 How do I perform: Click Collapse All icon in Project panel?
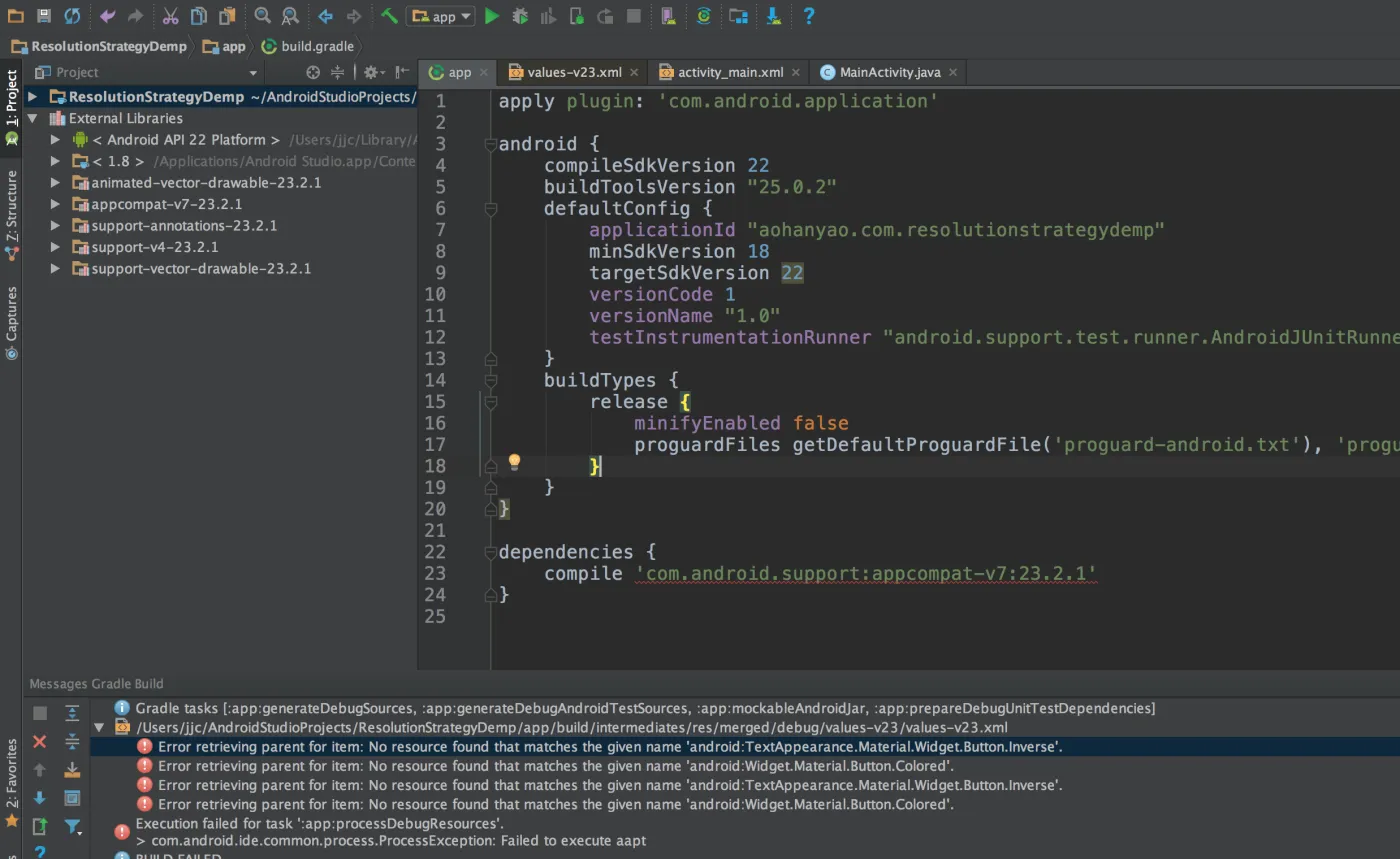coord(337,72)
